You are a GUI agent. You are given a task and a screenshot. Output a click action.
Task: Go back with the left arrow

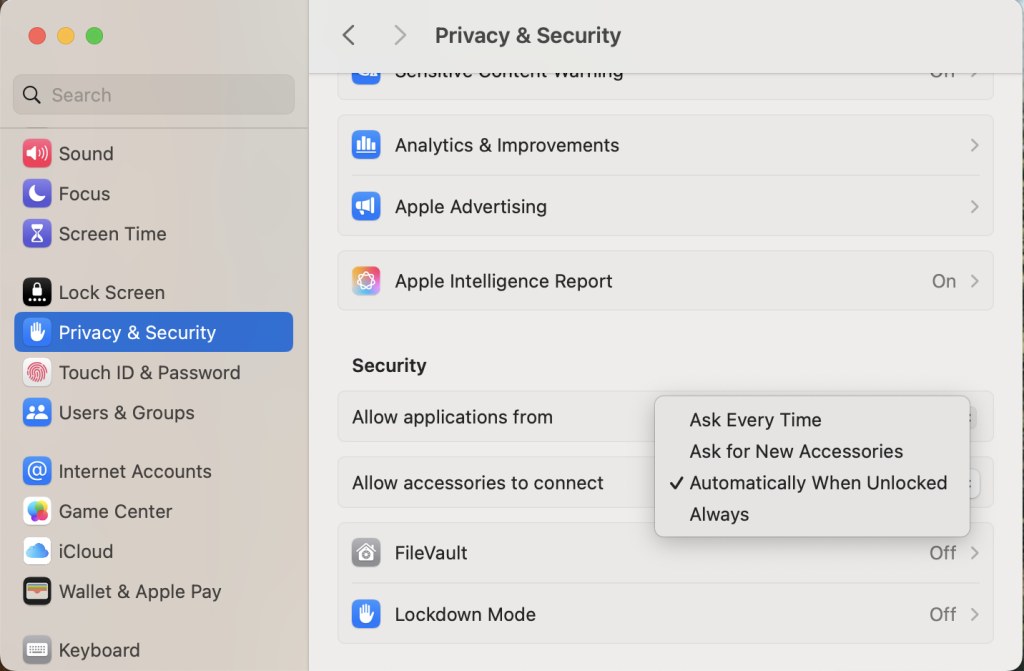click(x=348, y=35)
